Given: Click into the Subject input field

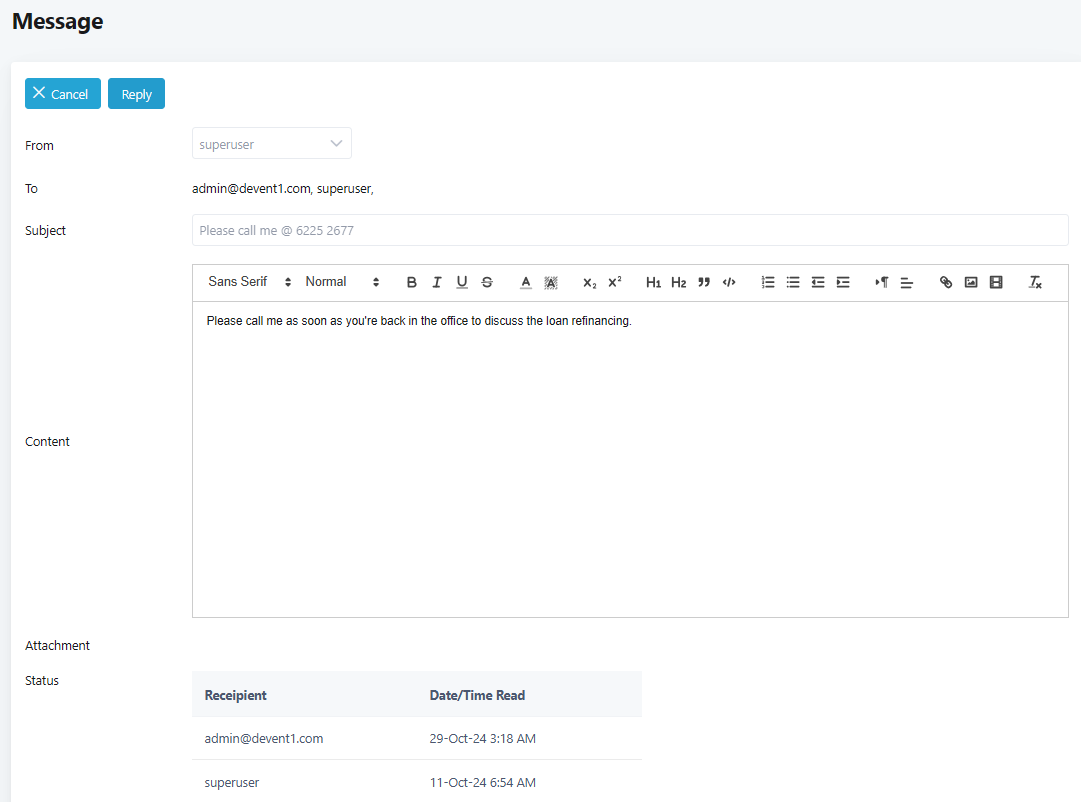Looking at the screenshot, I should click(x=630, y=230).
